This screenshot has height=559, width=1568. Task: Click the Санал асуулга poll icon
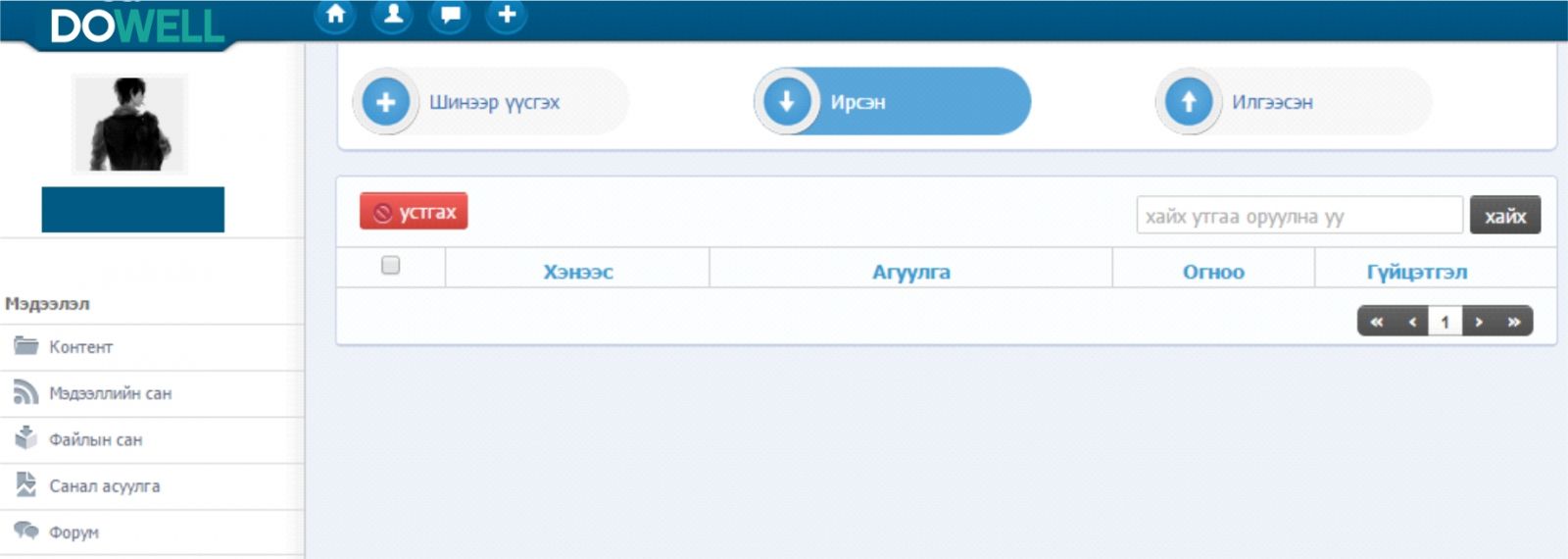click(25, 484)
